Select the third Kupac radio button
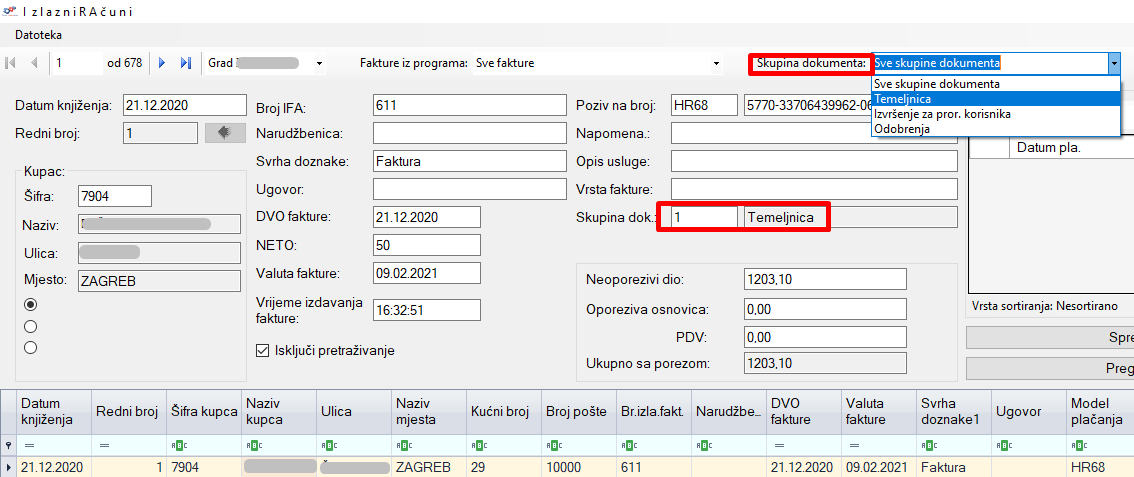The width and height of the screenshot is (1134, 477). click(30, 347)
